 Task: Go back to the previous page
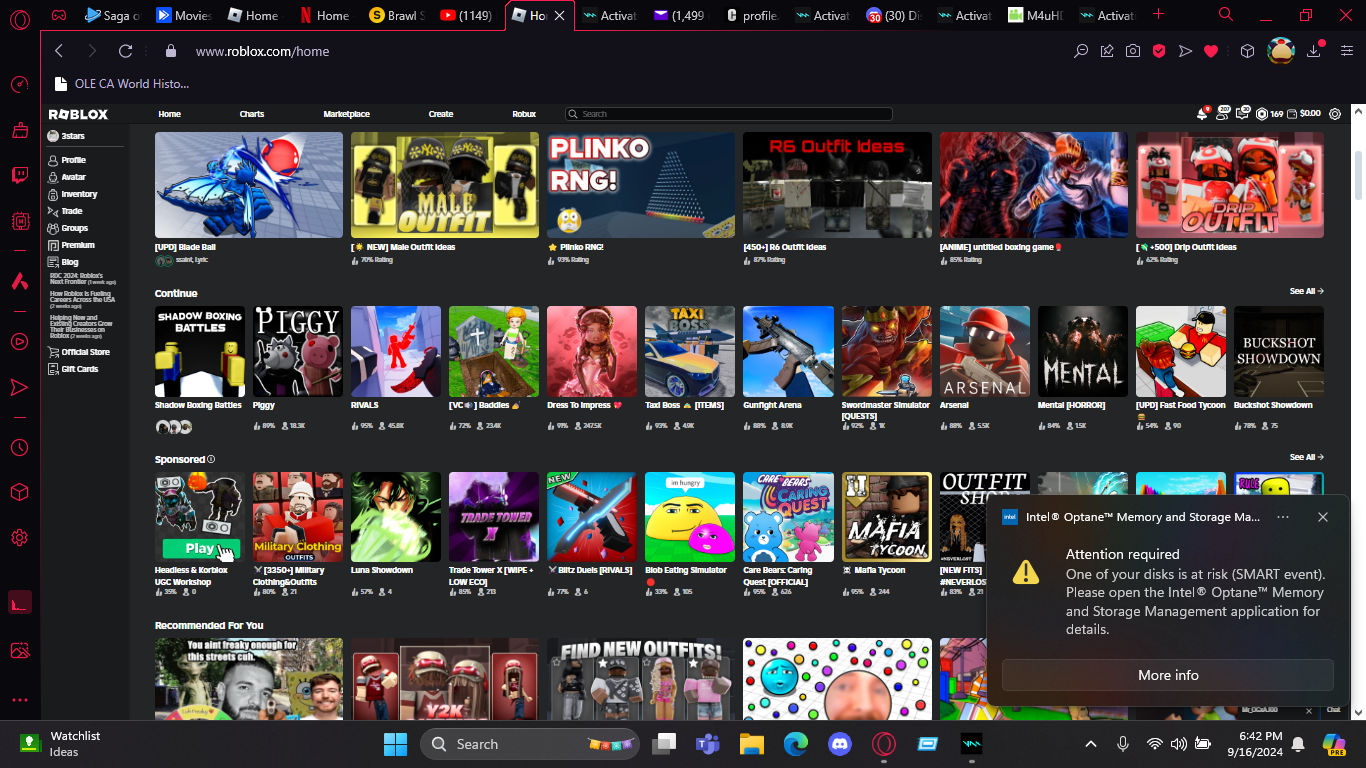click(59, 51)
